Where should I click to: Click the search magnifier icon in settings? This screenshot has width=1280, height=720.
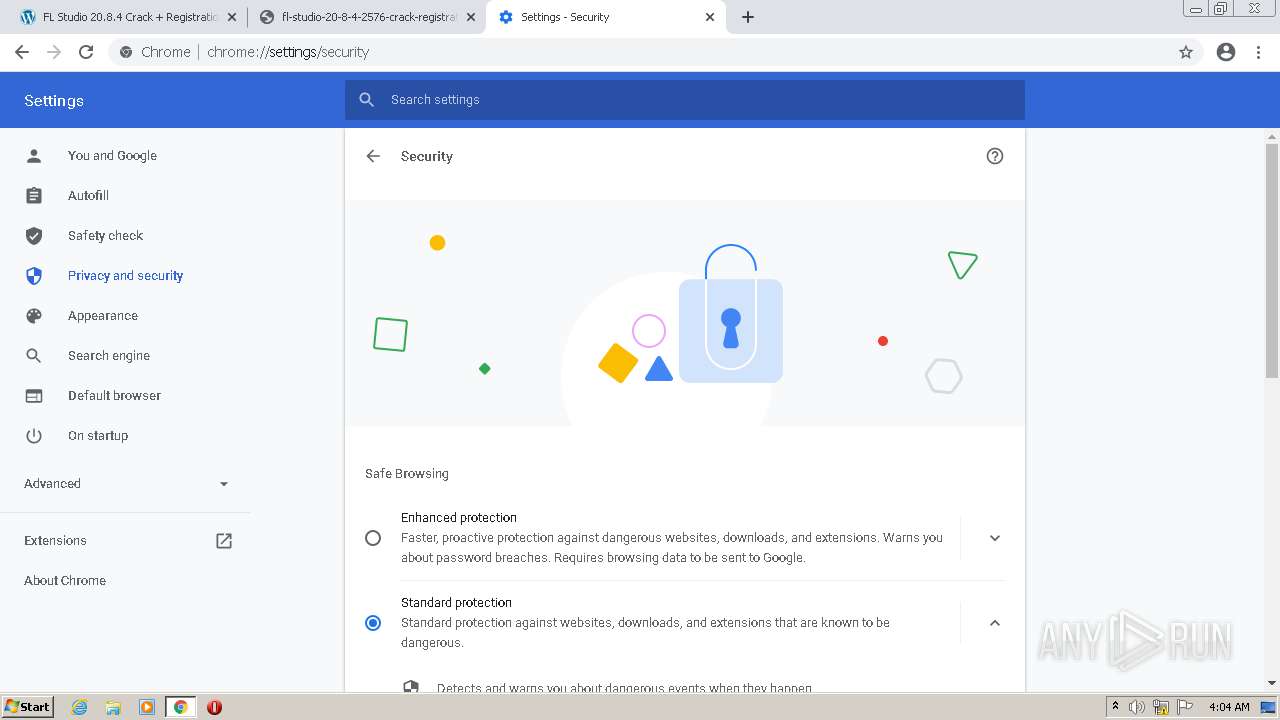(367, 100)
